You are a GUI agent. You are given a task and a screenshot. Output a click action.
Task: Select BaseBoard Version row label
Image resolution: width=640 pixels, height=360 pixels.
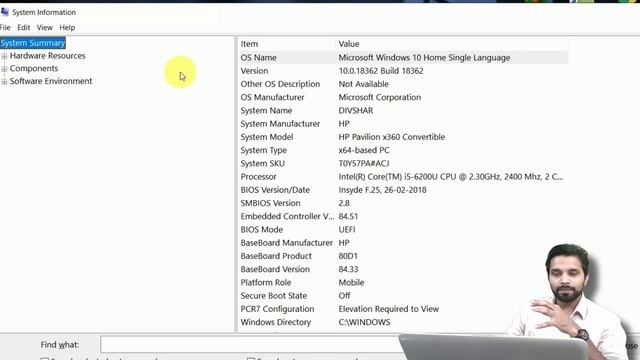(275, 269)
